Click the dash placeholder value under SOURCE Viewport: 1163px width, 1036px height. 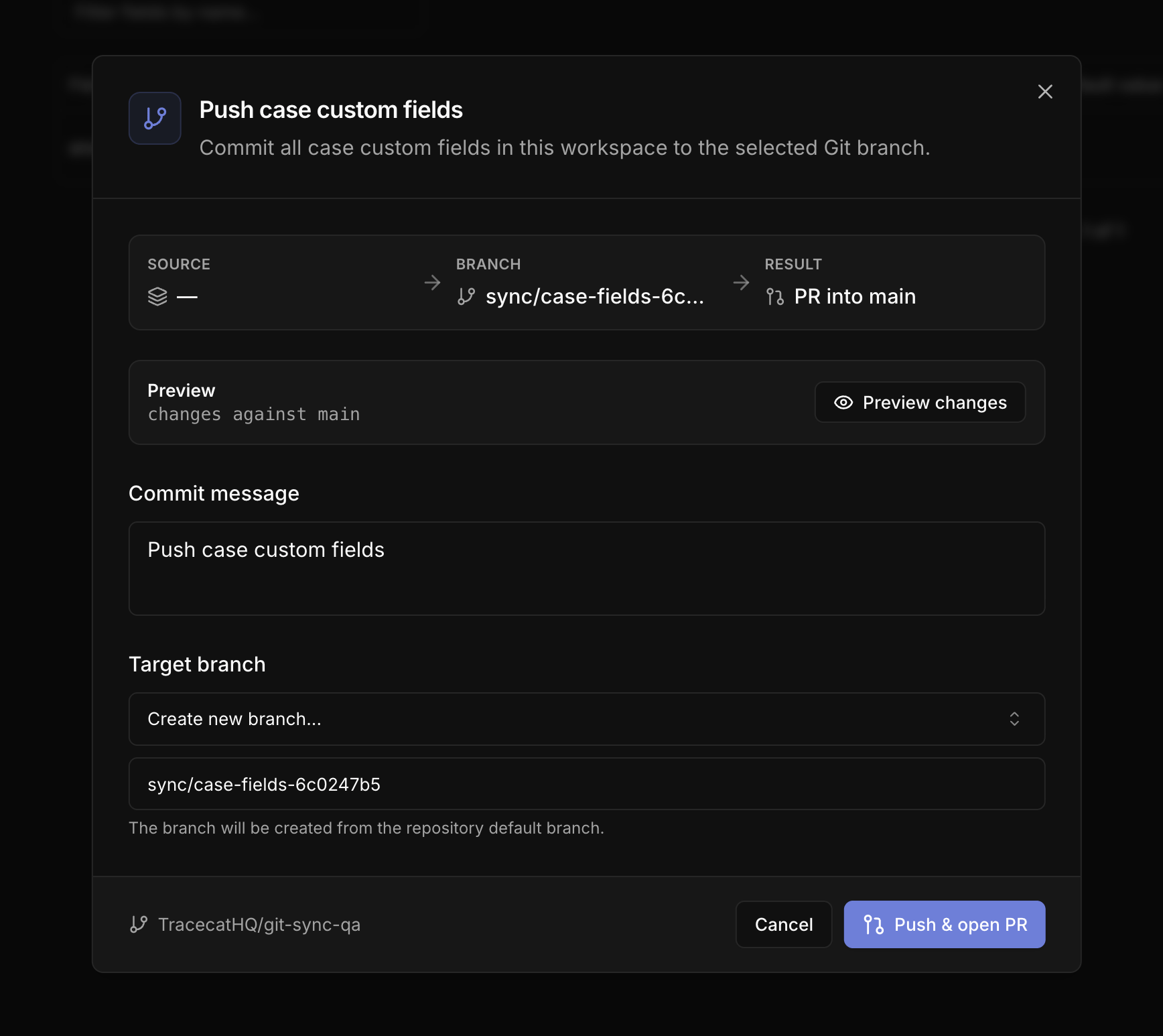(187, 296)
